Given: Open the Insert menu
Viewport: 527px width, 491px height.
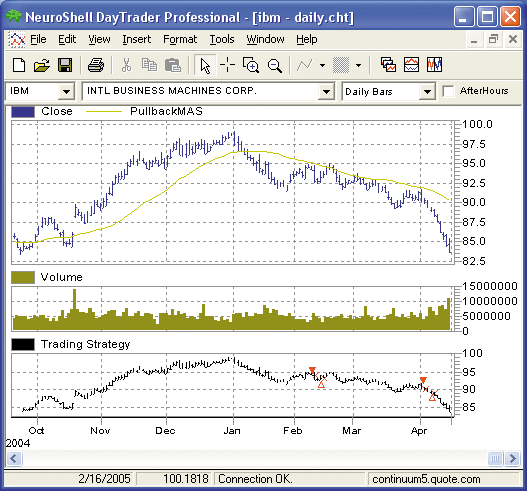Looking at the screenshot, I should 136,39.
